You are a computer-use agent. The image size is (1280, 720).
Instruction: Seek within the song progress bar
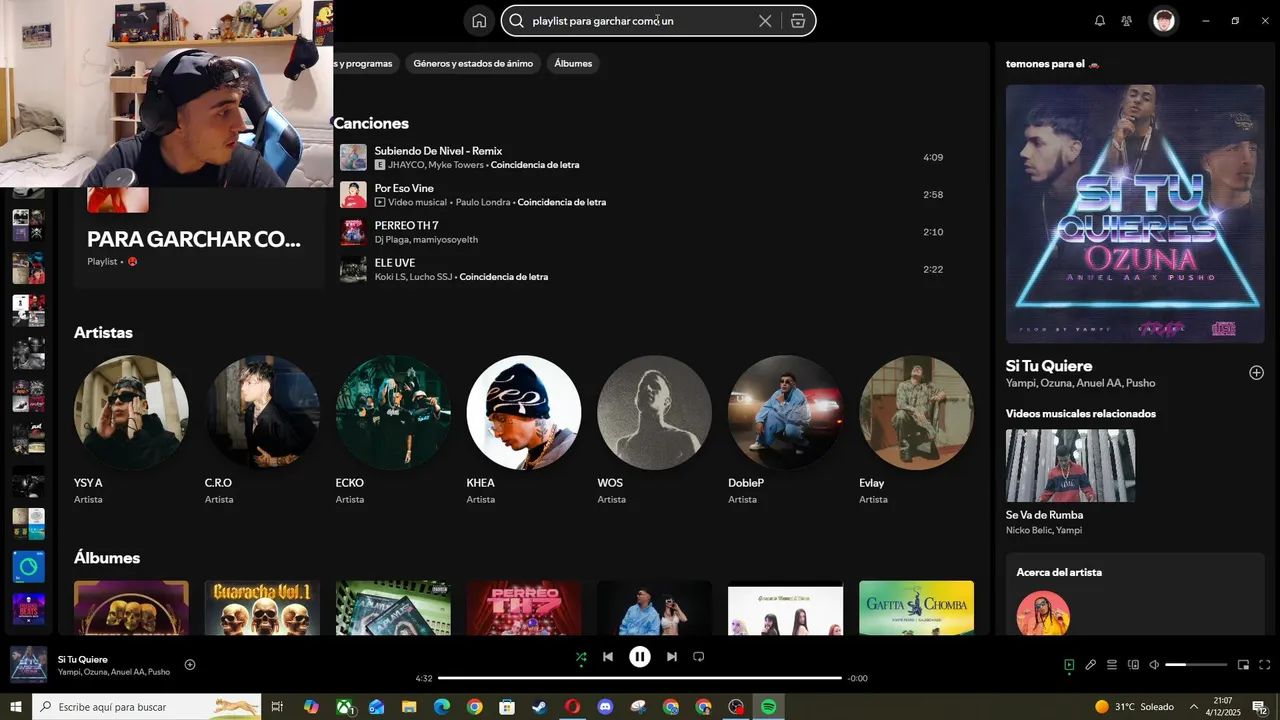(640, 678)
